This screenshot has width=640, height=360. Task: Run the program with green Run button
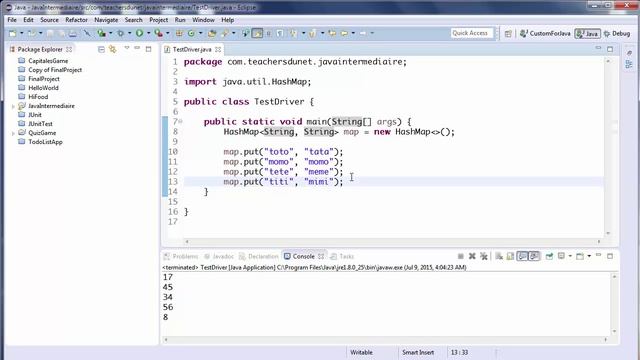coord(140,33)
